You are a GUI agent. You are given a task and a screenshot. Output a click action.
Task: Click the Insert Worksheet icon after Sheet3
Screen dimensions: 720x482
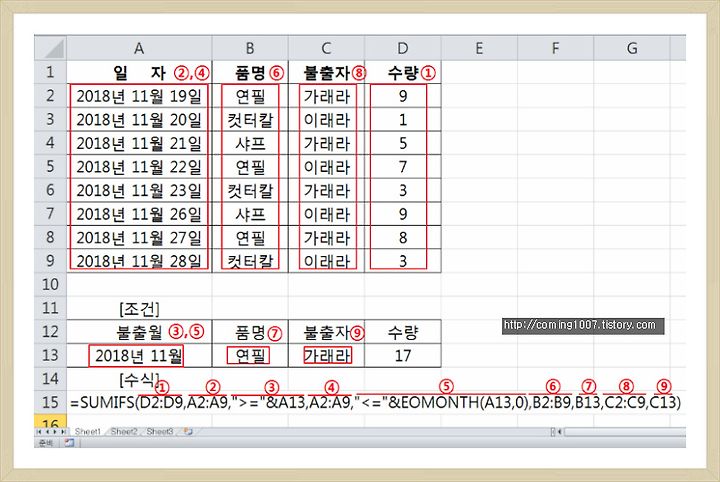188,432
